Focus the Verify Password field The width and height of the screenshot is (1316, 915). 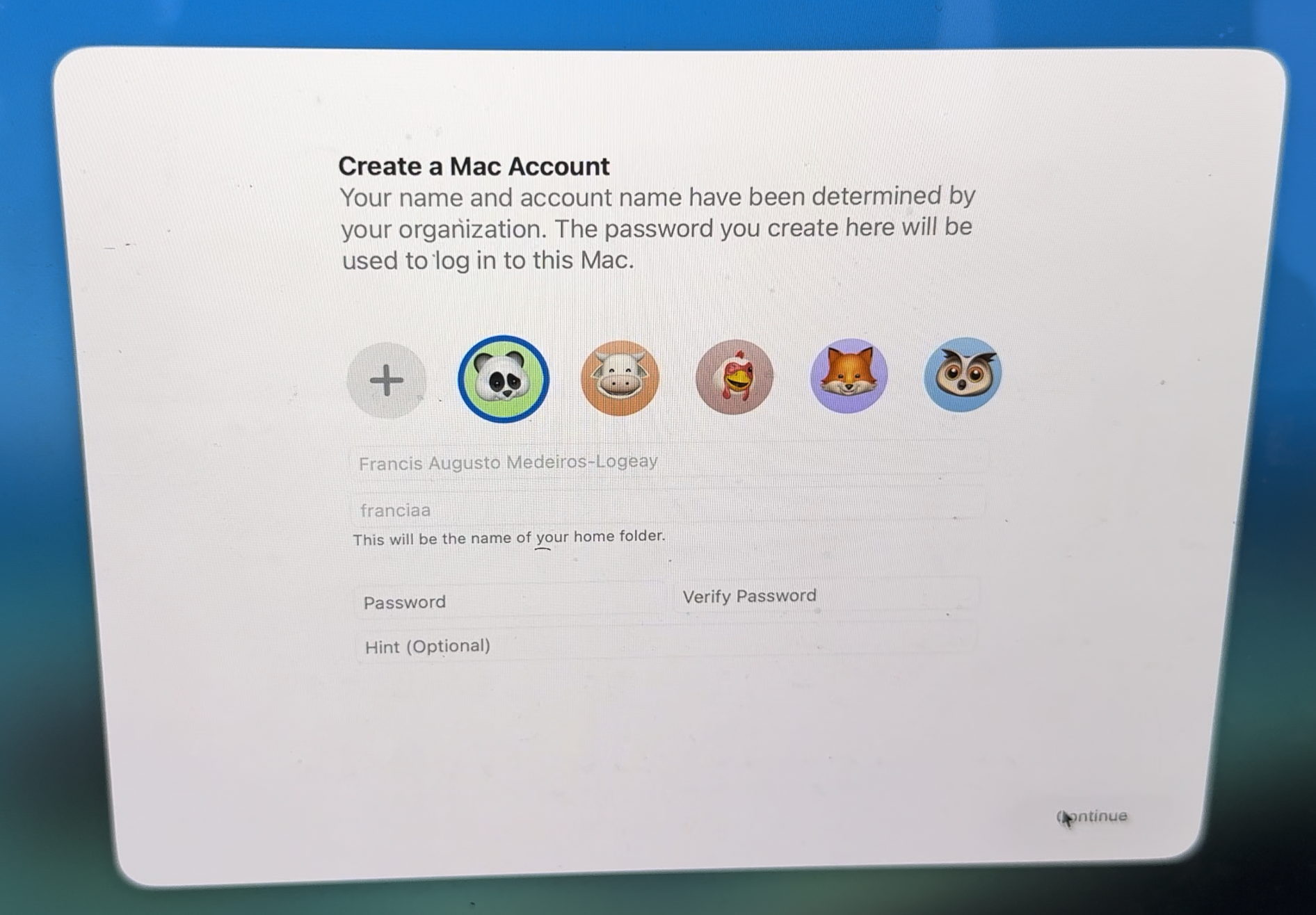826,595
